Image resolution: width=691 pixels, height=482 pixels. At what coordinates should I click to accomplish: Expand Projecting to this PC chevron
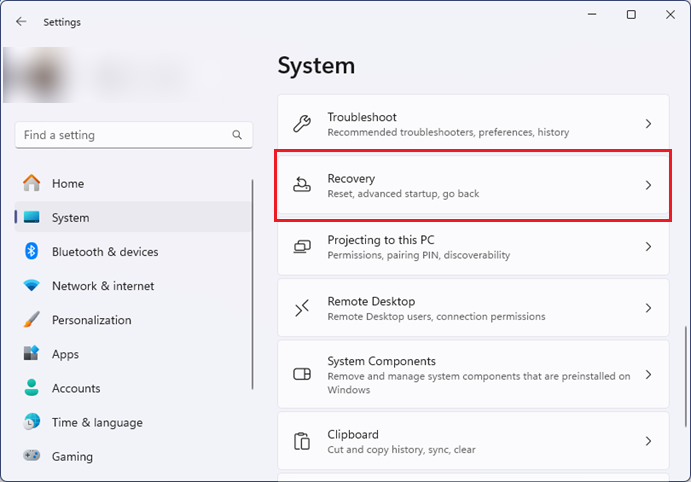pos(648,246)
